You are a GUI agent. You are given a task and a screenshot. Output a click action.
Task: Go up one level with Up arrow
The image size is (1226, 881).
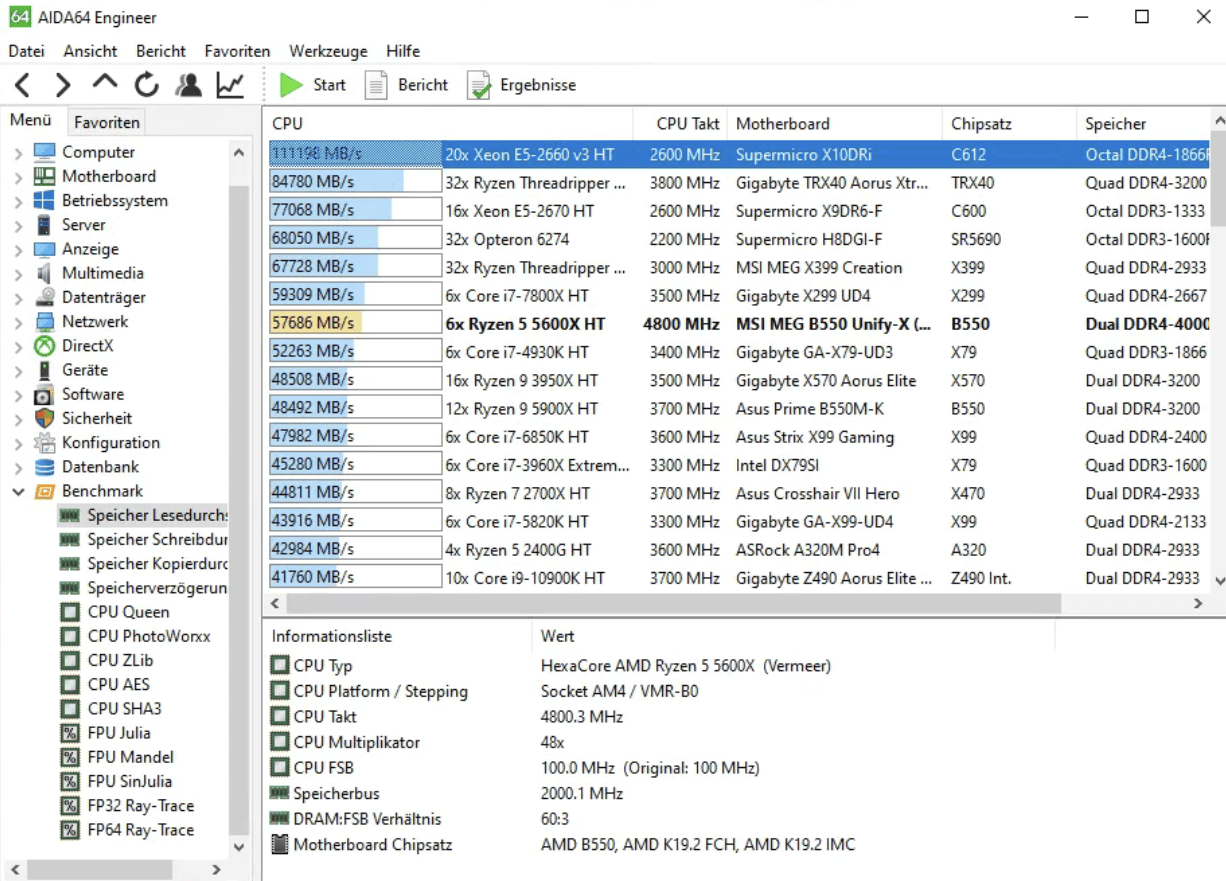pyautogui.click(x=105, y=83)
